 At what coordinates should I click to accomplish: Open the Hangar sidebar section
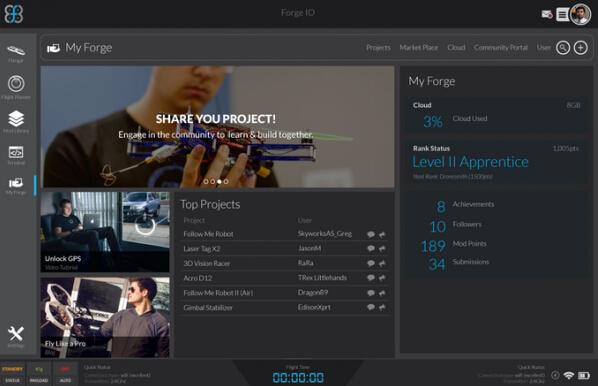pos(16,53)
